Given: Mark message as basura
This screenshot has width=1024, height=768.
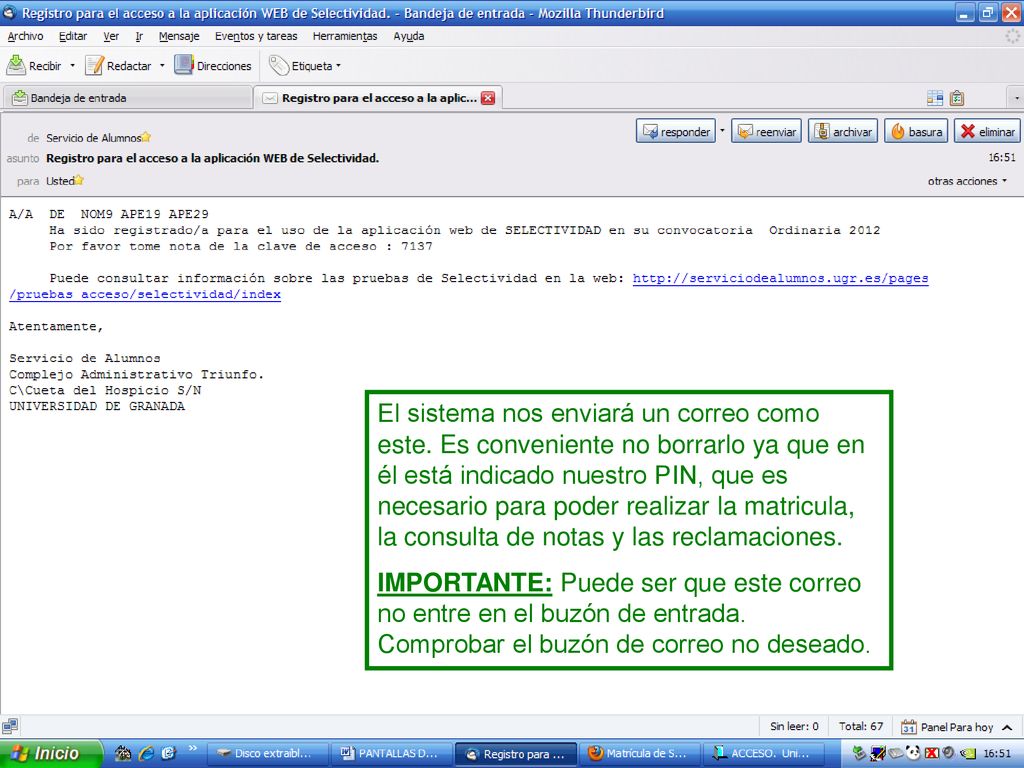Looking at the screenshot, I should click(x=916, y=131).
